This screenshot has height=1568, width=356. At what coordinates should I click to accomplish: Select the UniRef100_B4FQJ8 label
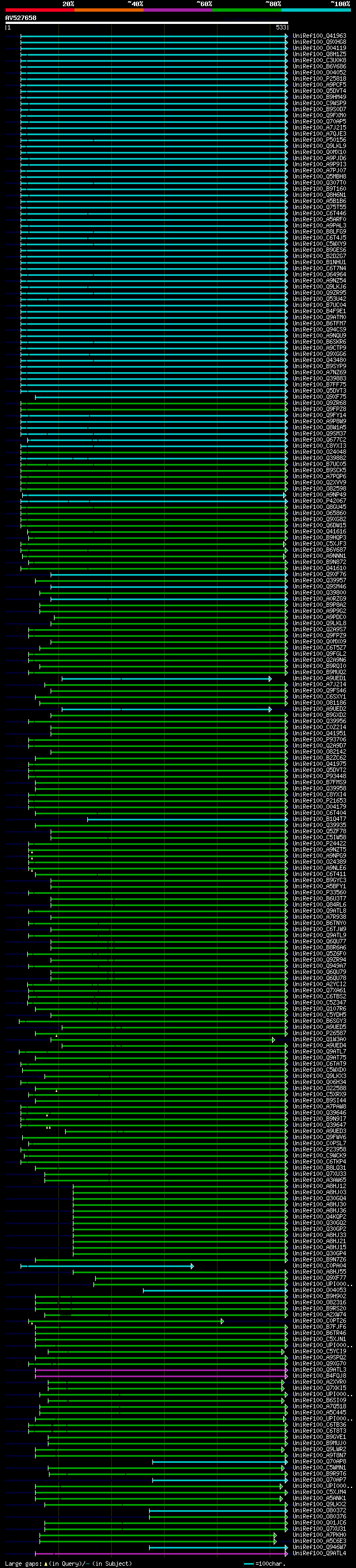point(319,1376)
